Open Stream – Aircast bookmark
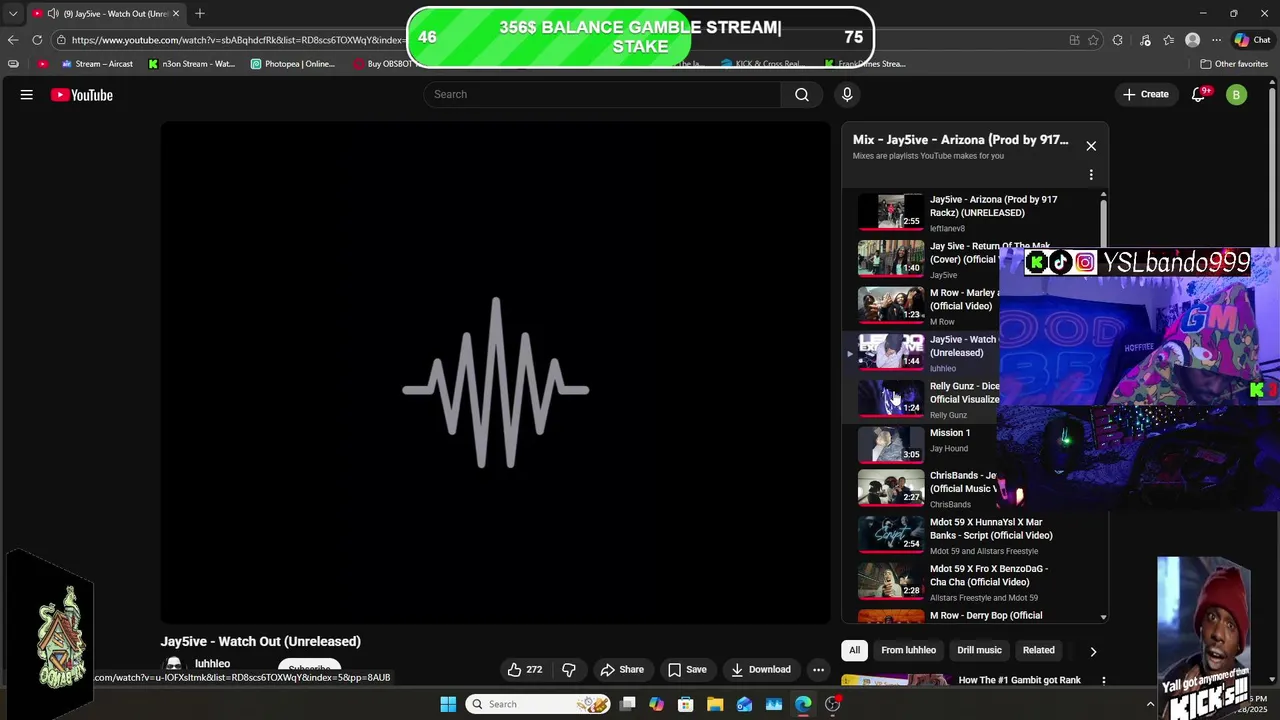 click(x=97, y=64)
